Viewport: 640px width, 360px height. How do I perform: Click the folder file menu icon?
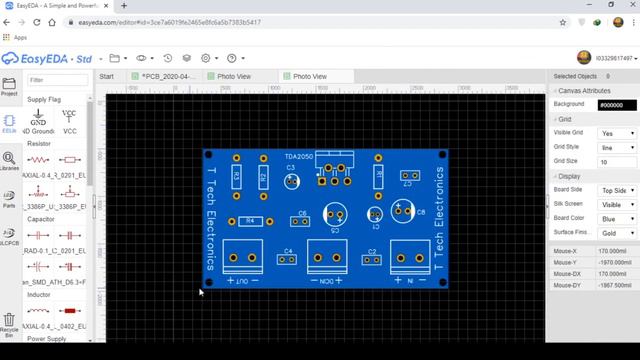(x=115, y=58)
